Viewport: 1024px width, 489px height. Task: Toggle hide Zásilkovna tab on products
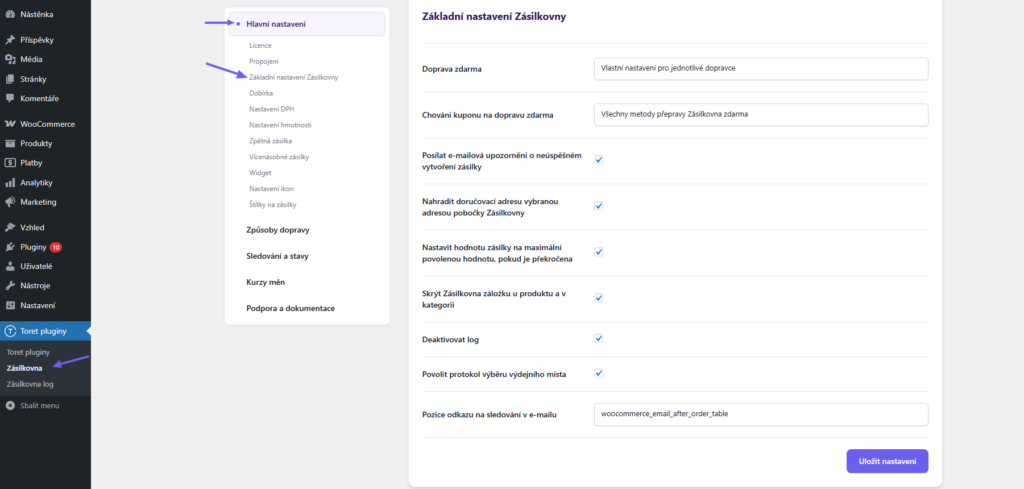click(599, 298)
